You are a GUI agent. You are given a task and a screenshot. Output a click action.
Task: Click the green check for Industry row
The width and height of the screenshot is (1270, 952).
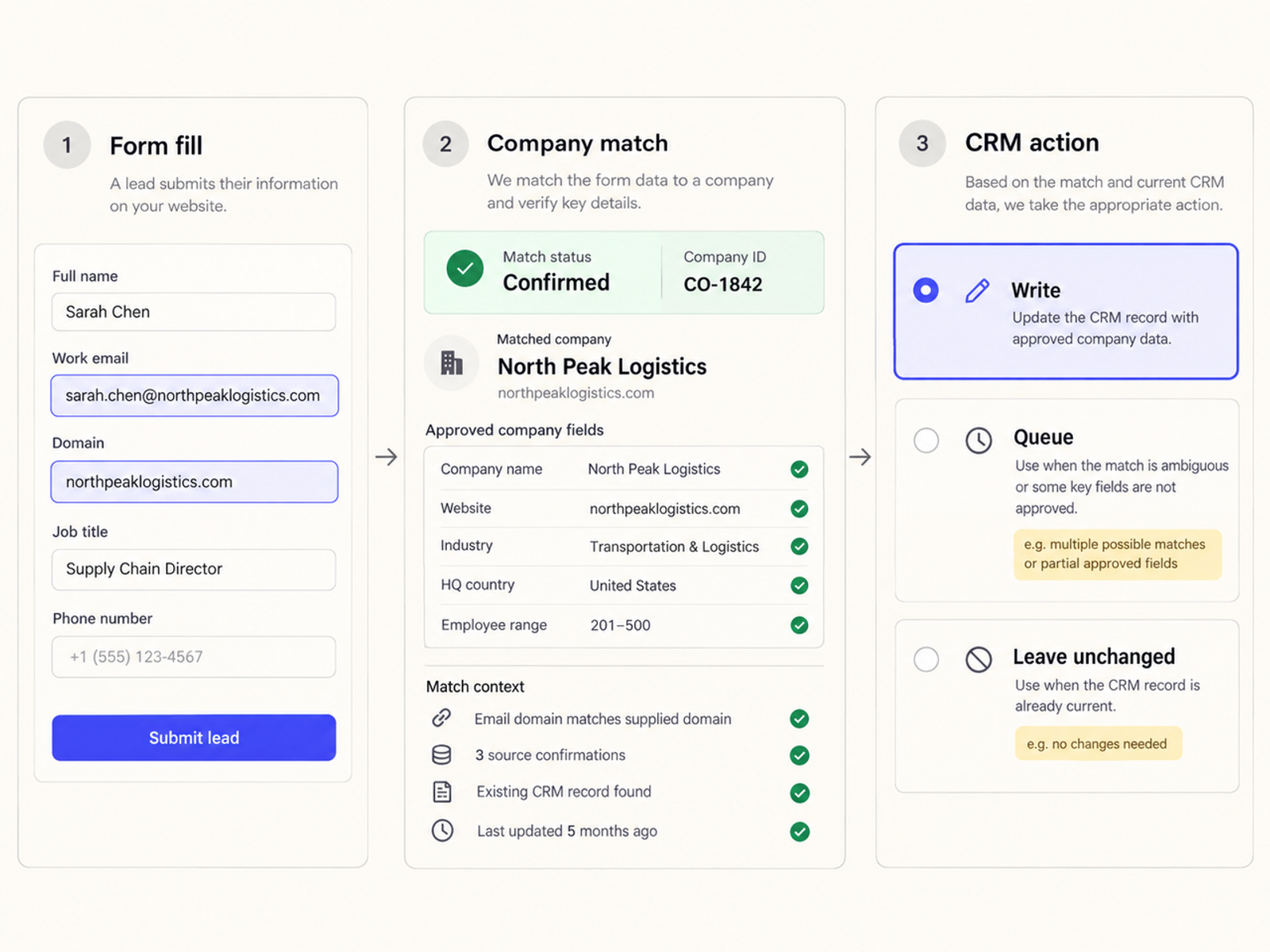point(799,547)
